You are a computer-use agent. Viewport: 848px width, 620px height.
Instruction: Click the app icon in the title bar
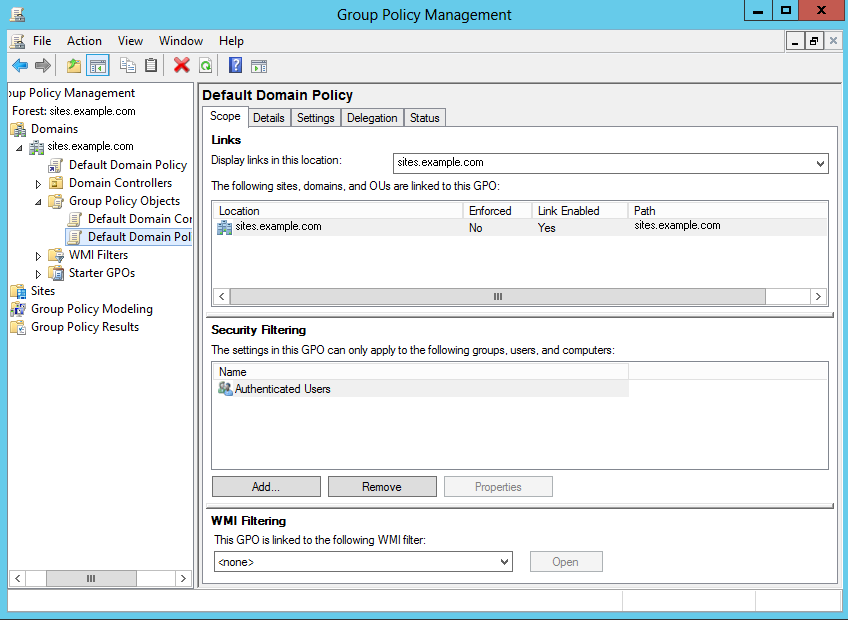[x=17, y=15]
